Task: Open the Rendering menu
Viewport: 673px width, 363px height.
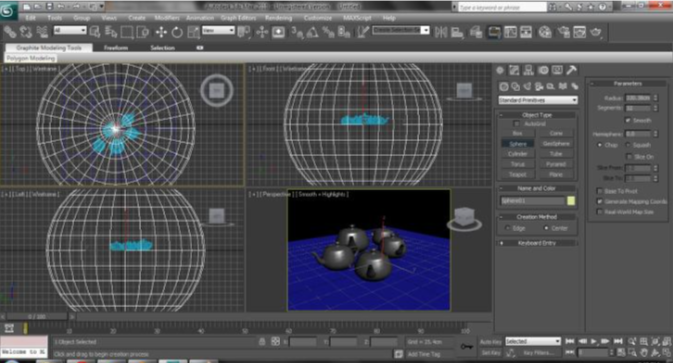Action: [x=279, y=18]
